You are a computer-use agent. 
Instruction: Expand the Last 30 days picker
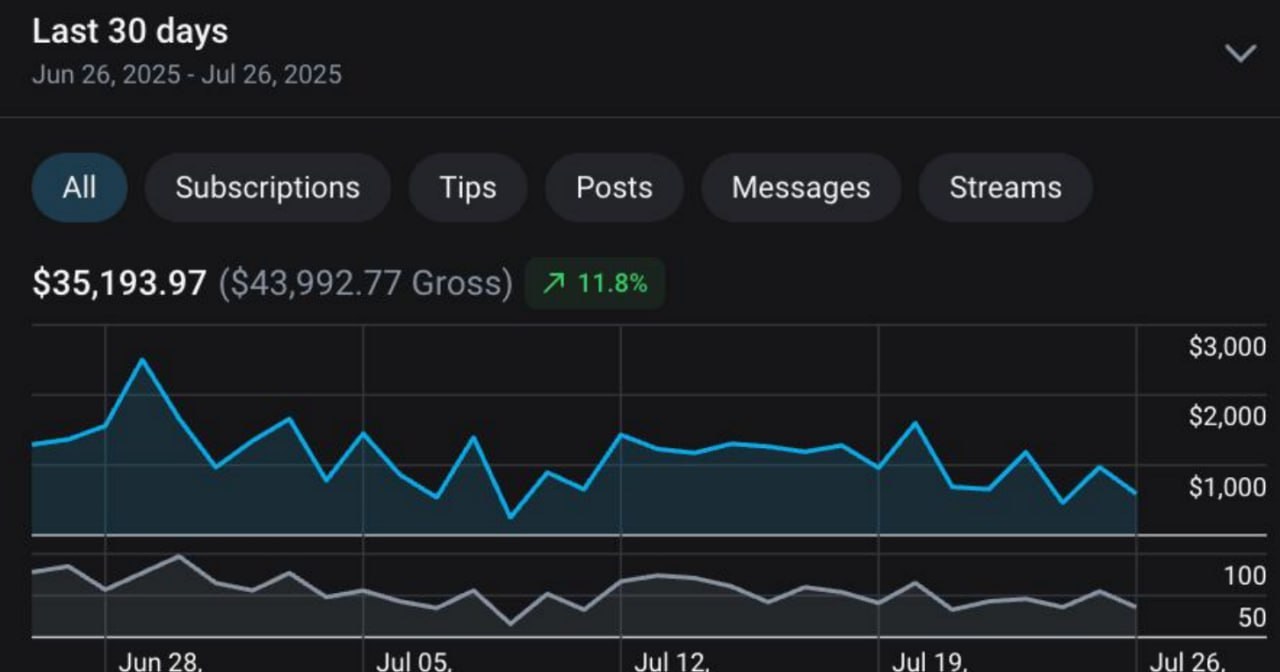130,31
